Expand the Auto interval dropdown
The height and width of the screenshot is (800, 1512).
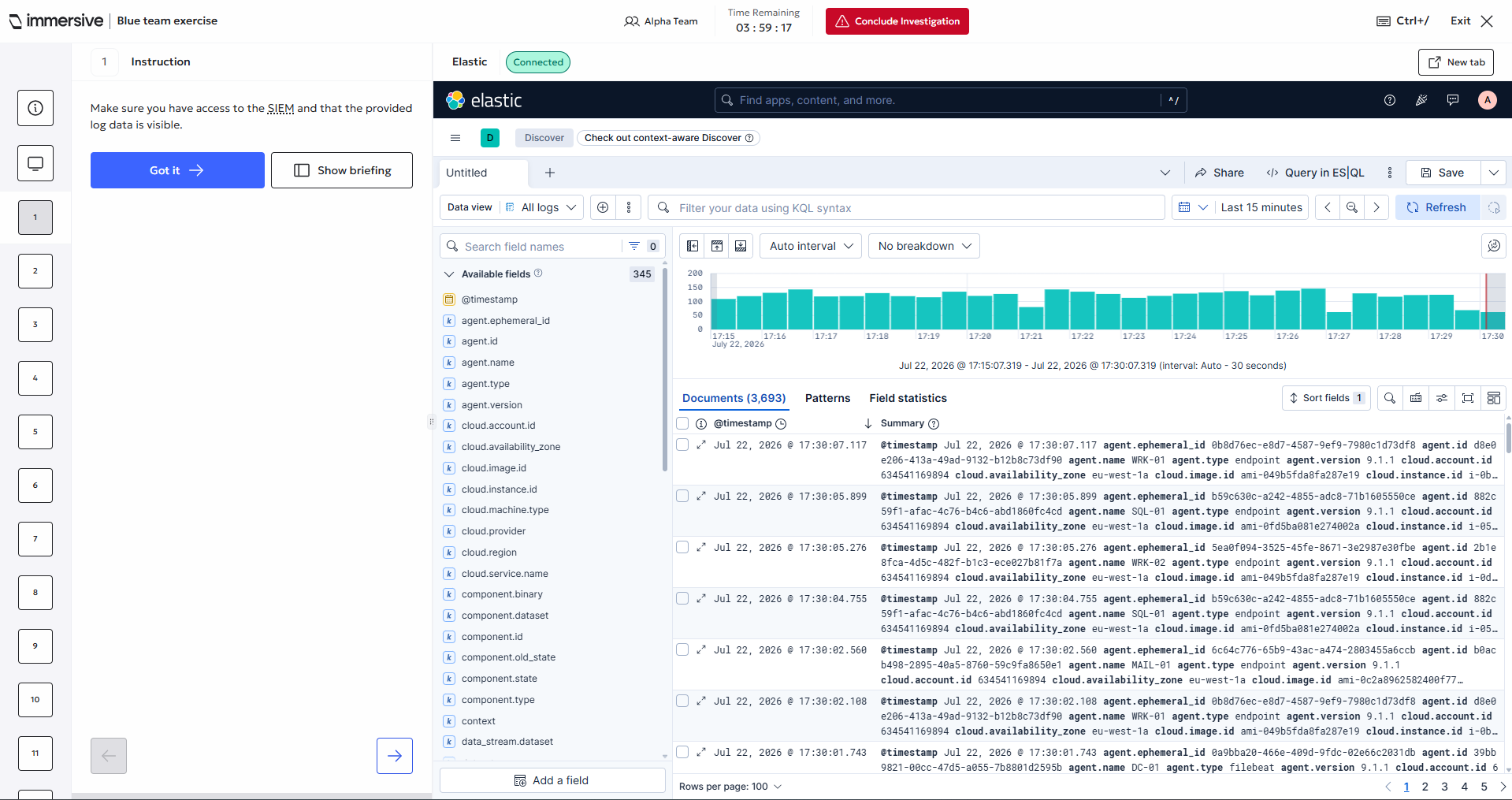[x=811, y=246]
